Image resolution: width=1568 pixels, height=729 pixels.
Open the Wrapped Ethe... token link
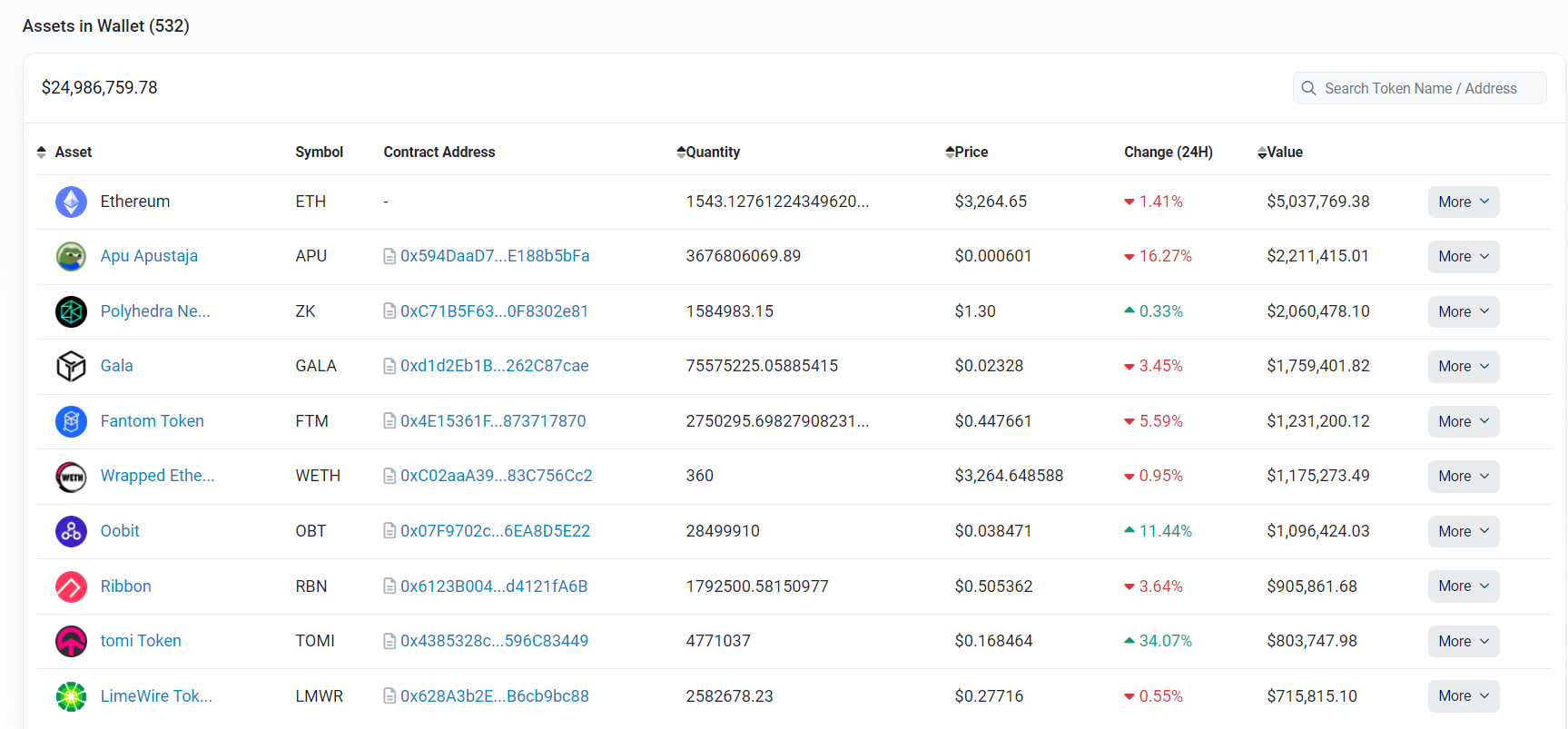(x=157, y=476)
